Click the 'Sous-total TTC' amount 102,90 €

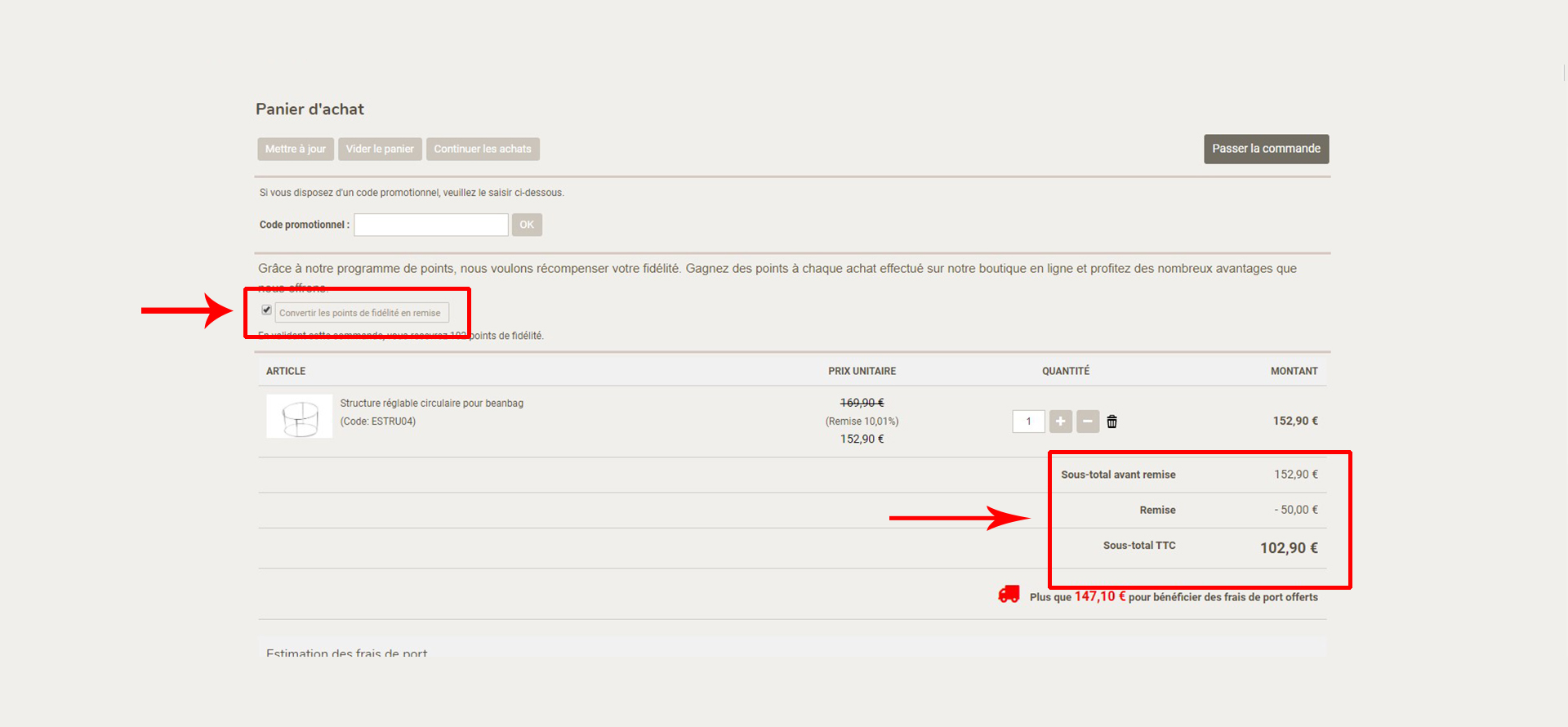(x=1288, y=548)
